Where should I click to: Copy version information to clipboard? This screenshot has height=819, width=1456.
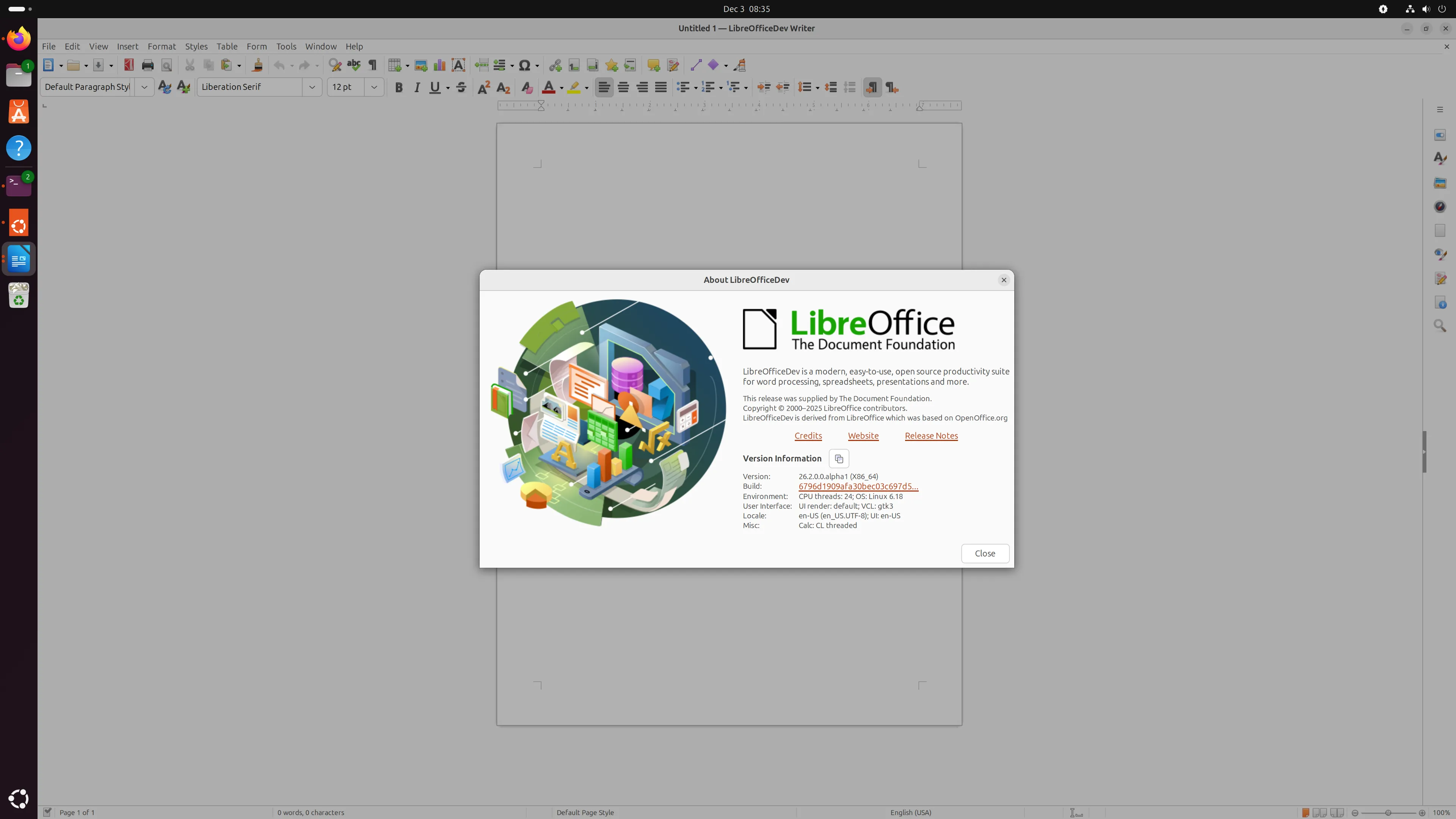(839, 458)
